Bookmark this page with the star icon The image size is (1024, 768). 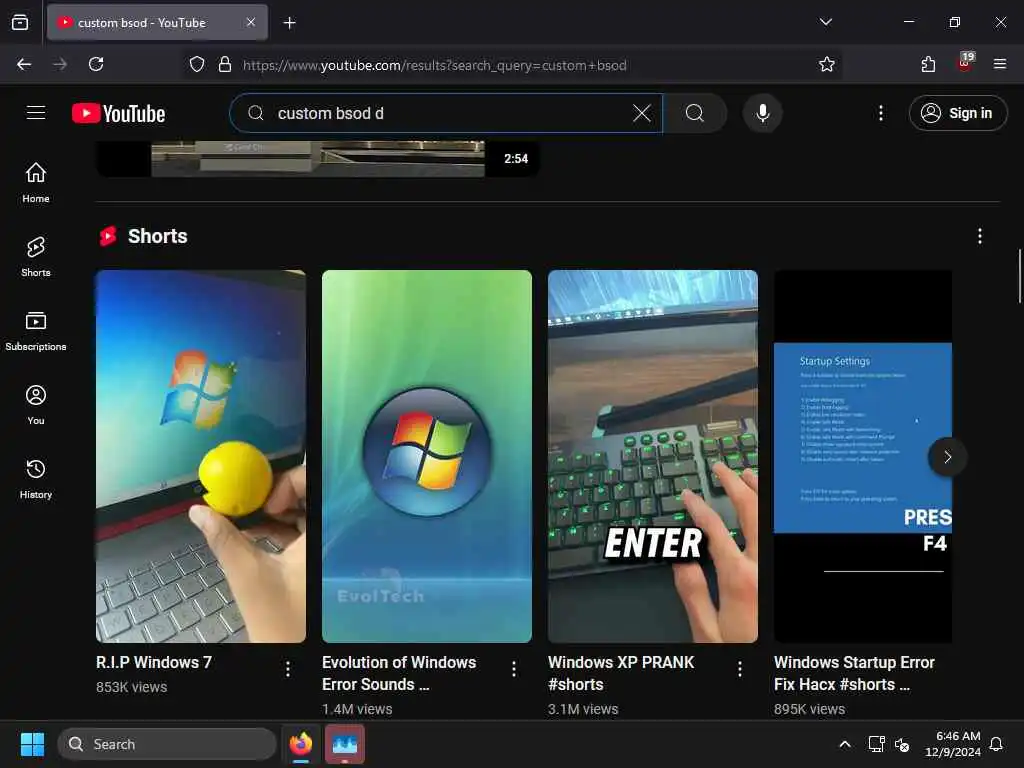click(x=826, y=64)
